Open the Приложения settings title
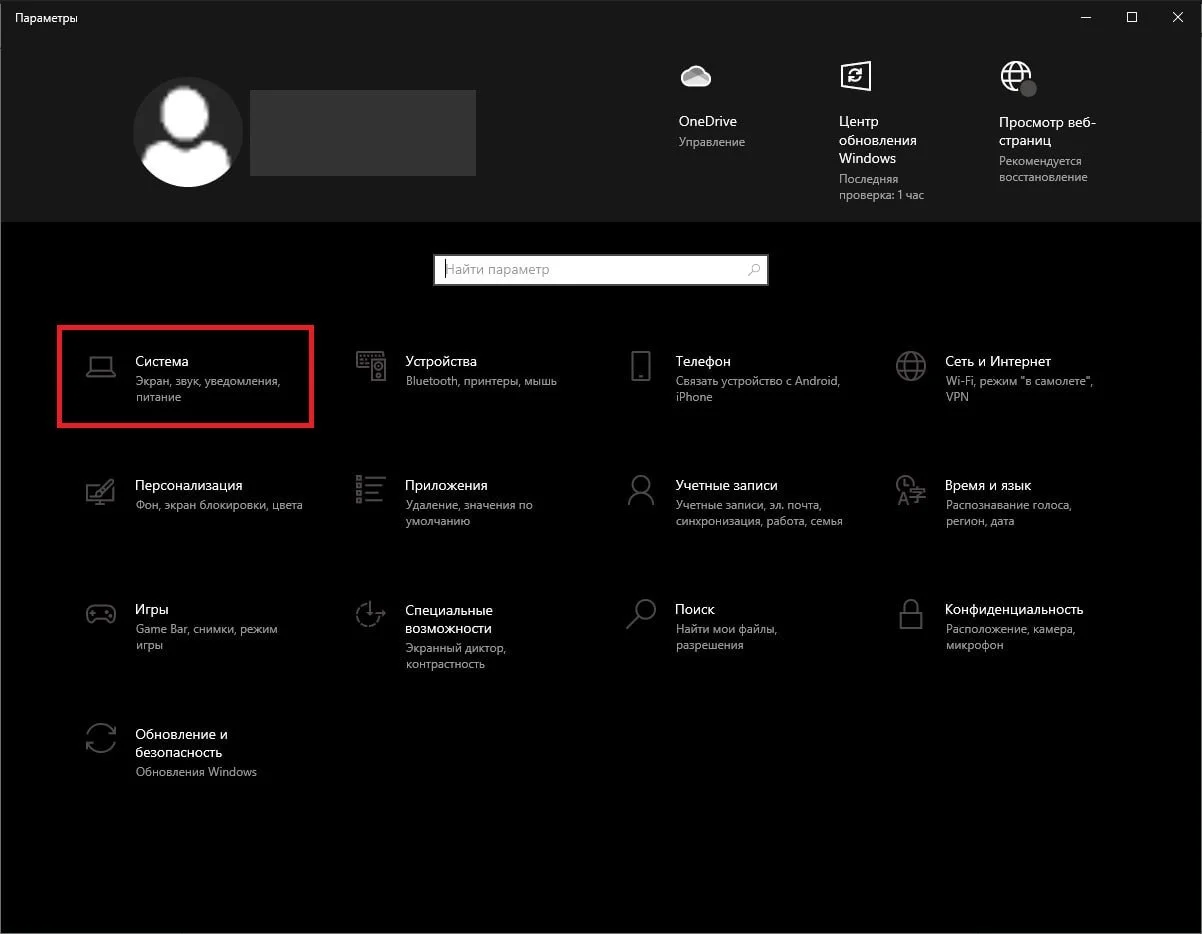This screenshot has width=1202, height=934. [446, 485]
